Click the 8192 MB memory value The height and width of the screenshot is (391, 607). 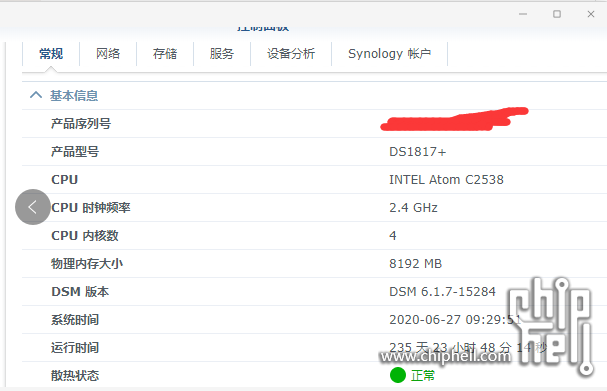[415, 264]
